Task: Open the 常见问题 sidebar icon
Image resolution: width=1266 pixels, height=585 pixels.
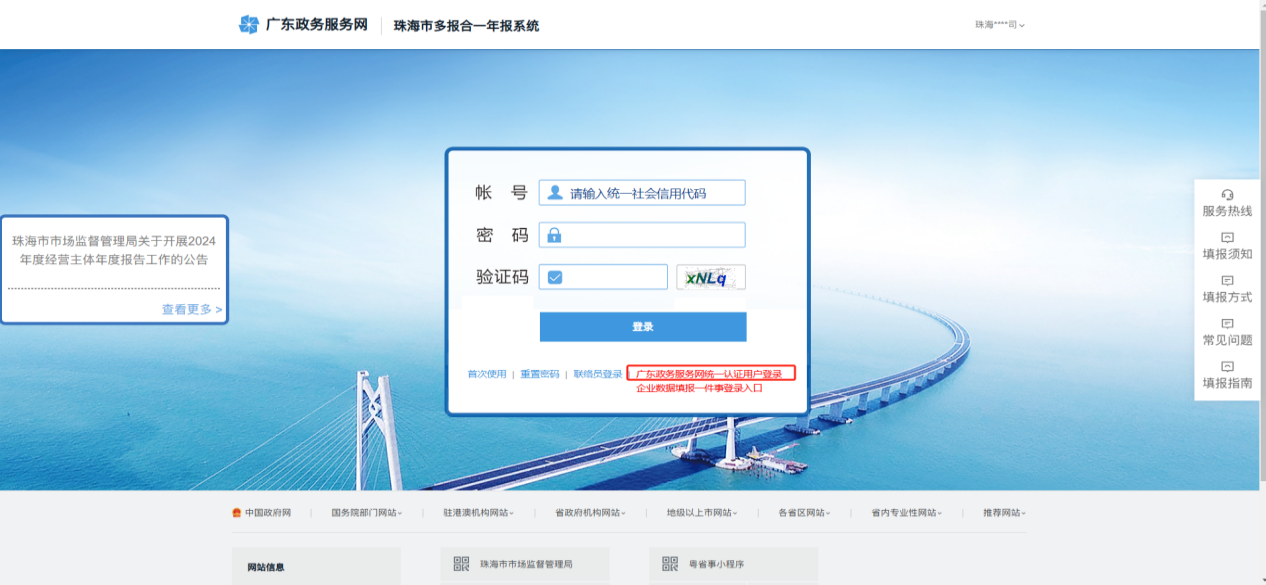Action: [1227, 323]
